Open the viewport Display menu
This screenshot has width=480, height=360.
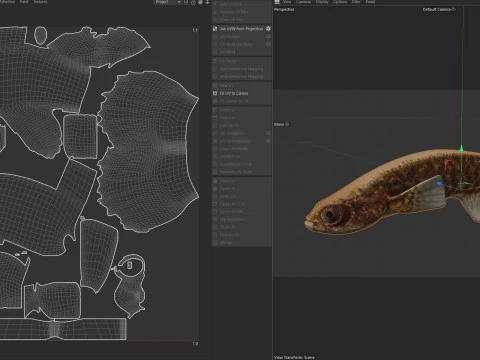point(322,2)
